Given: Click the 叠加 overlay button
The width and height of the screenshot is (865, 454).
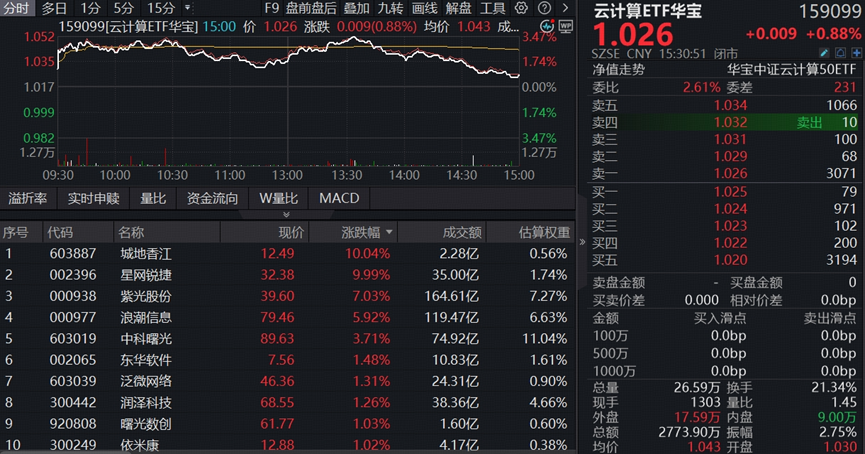Looking at the screenshot, I should click(356, 8).
